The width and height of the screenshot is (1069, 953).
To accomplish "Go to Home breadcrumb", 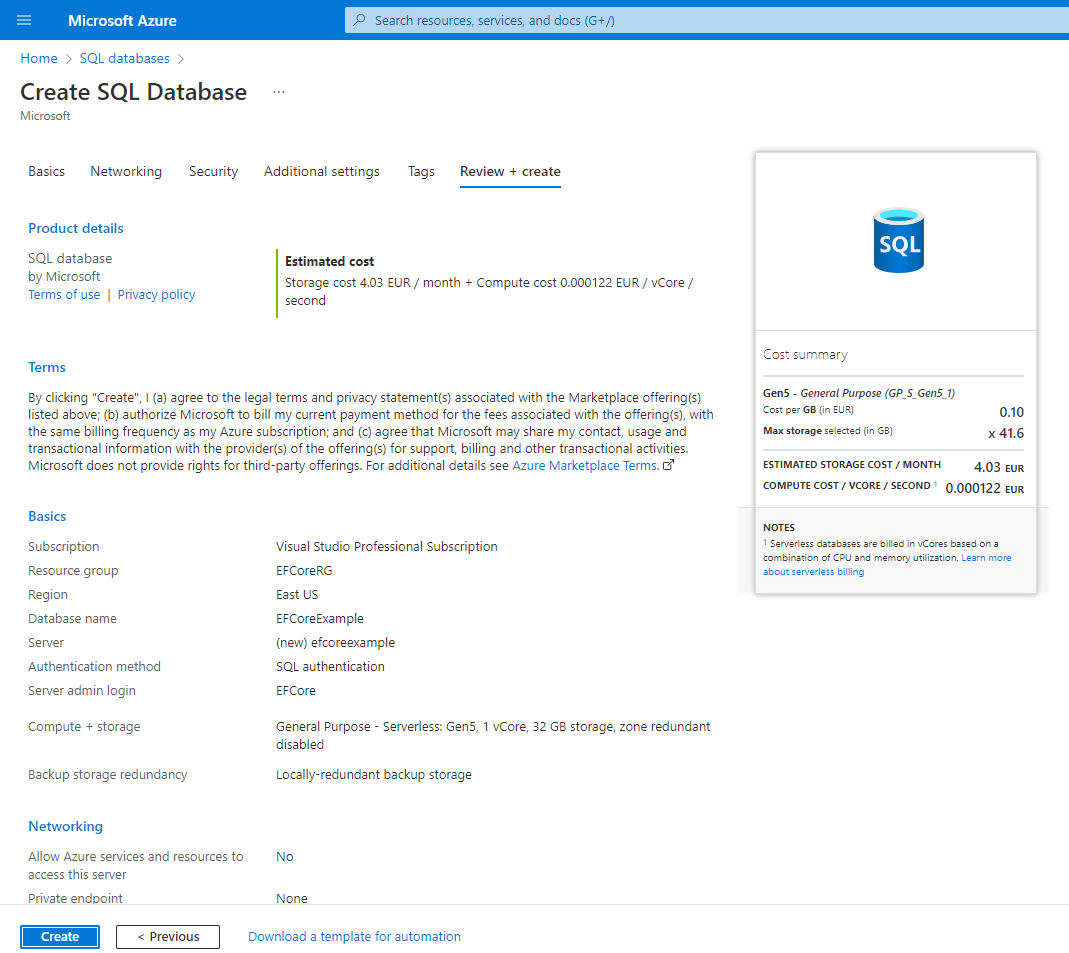I will 39,59.
